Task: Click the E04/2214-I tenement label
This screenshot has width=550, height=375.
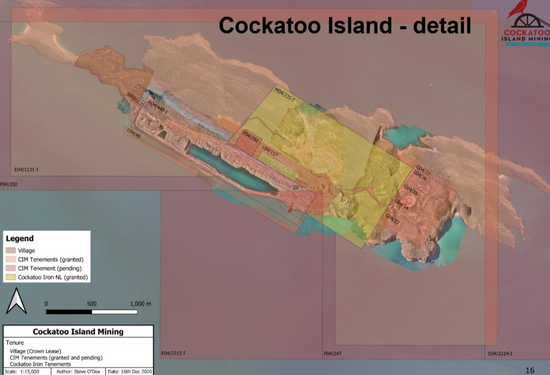Action: tap(500, 354)
